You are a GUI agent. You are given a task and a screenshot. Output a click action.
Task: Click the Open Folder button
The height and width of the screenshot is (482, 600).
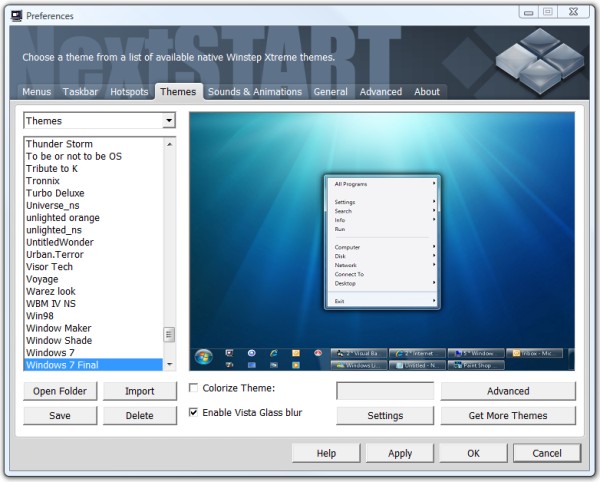click(60, 391)
